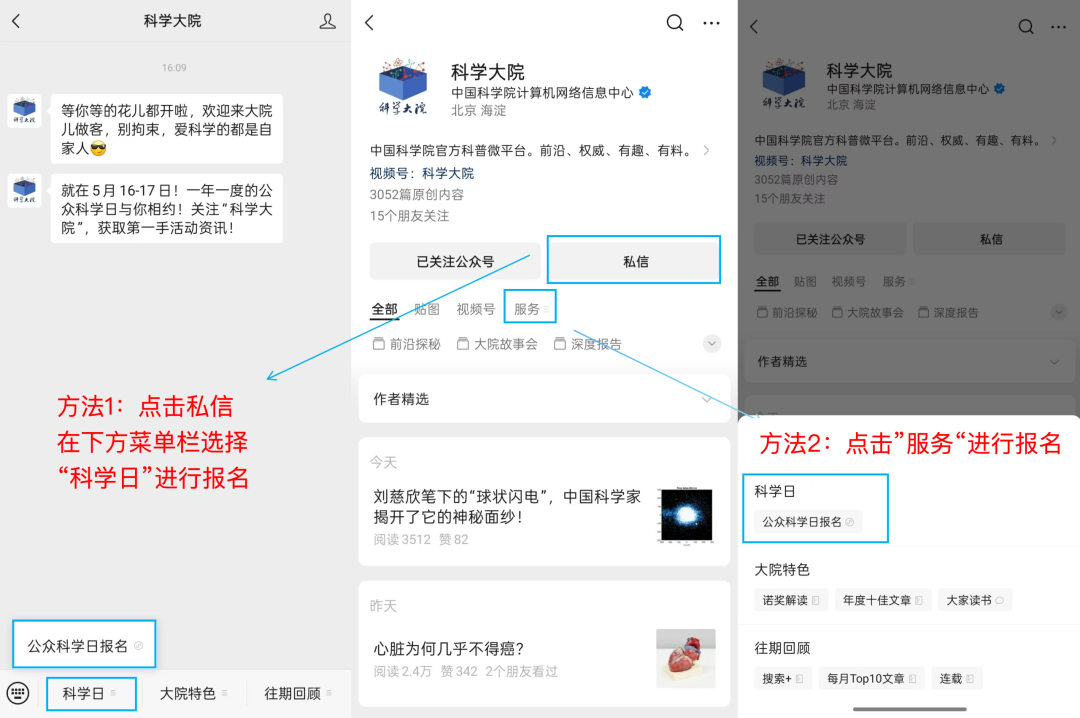1080x718 pixels.
Task: Switch to the 视频号 tab on the middle screen
Action: 475,309
